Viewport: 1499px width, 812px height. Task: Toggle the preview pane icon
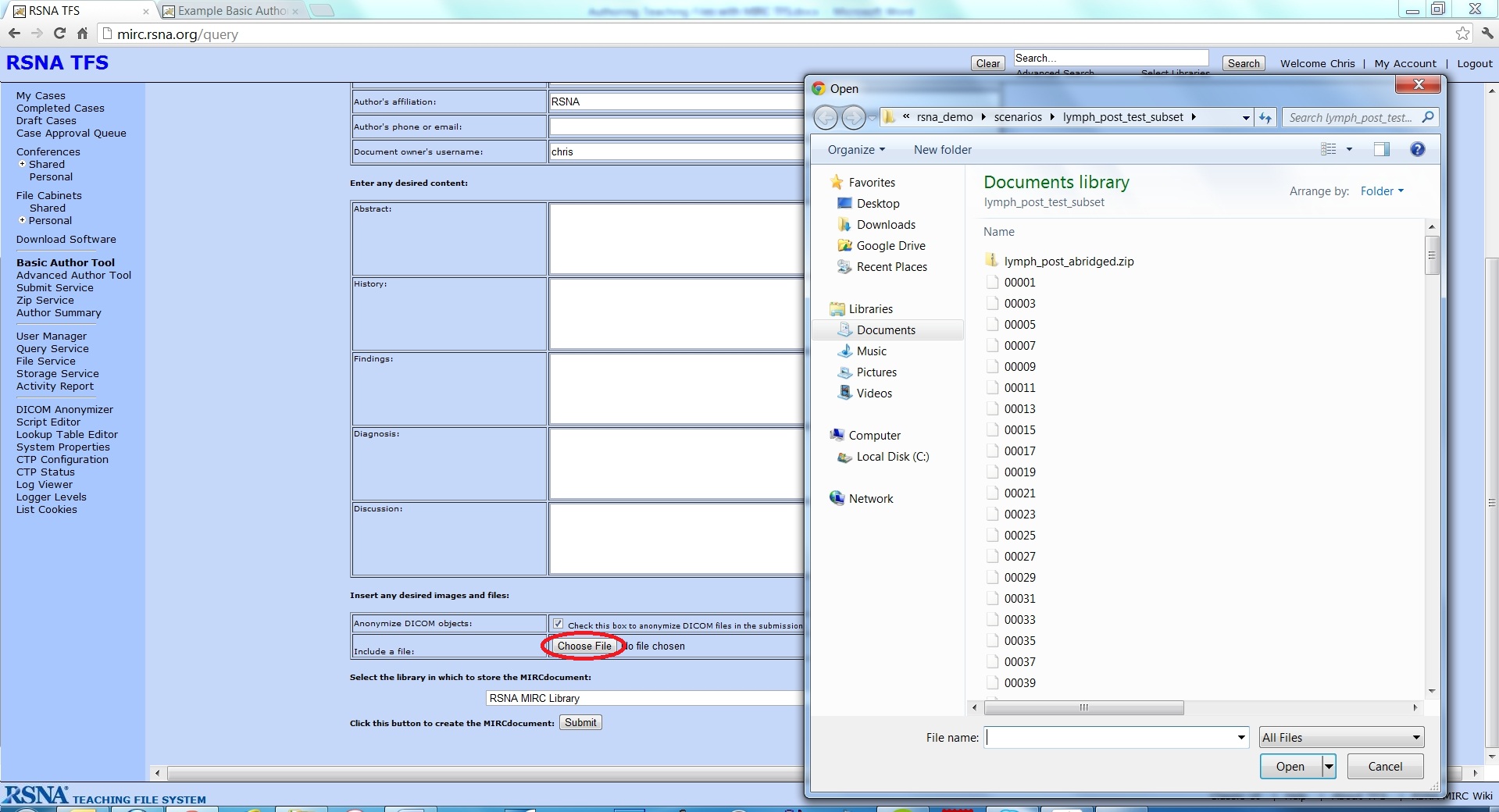1381,149
